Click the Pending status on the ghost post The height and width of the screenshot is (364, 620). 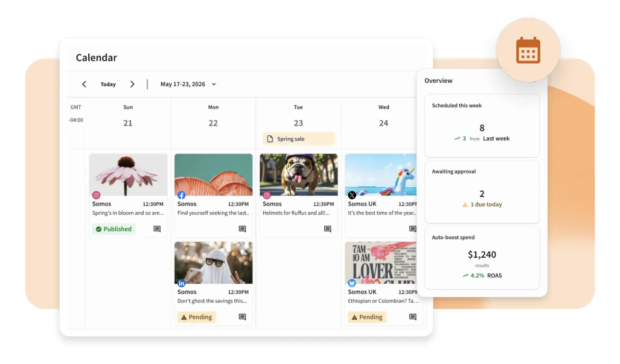tap(197, 317)
